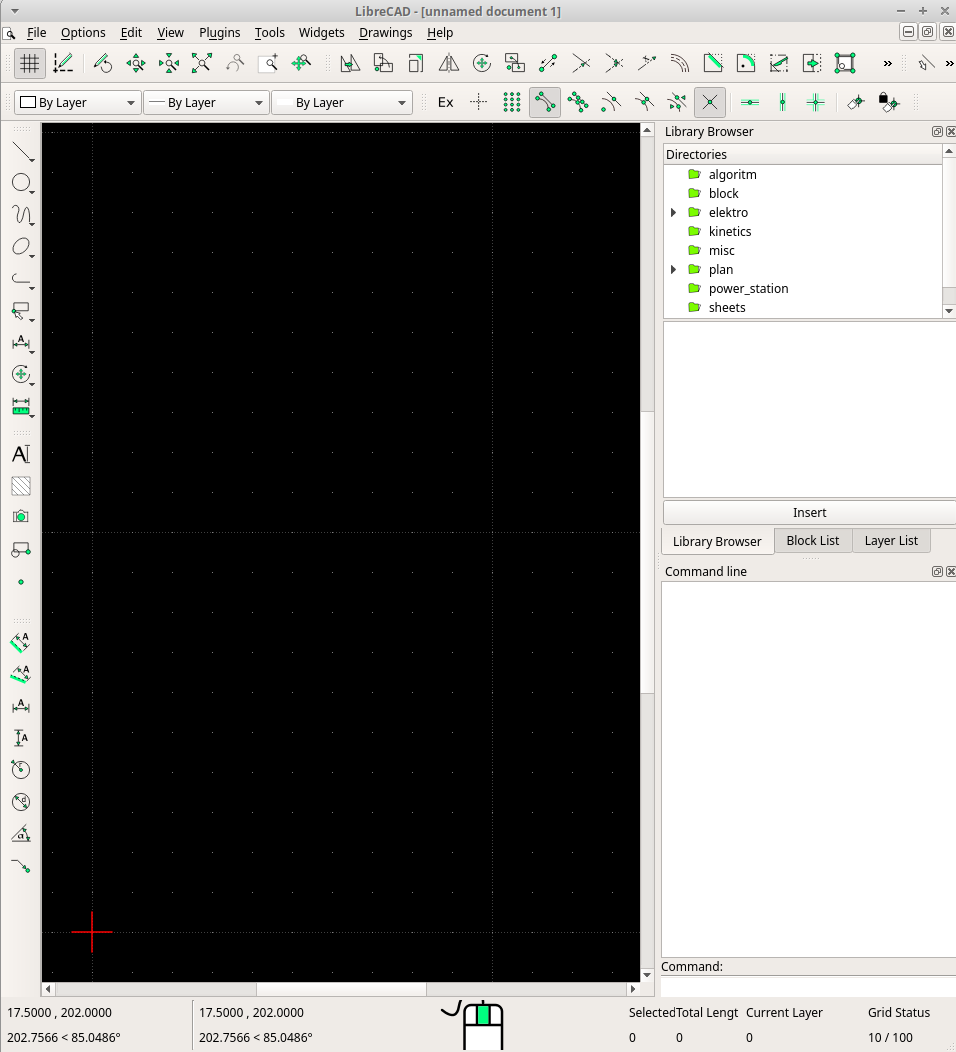Open the line width By Layer dropdown
Screen dimensions: 956x1052
click(206, 102)
